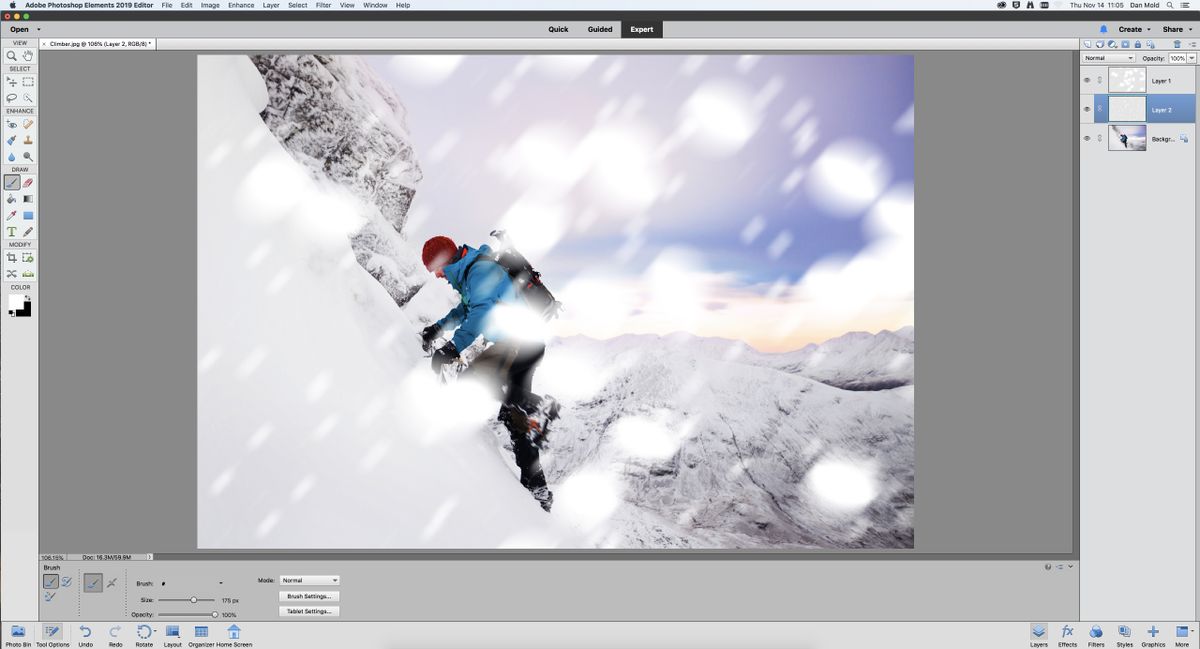The height and width of the screenshot is (649, 1200).
Task: Select the Lasso tool
Action: click(10, 97)
